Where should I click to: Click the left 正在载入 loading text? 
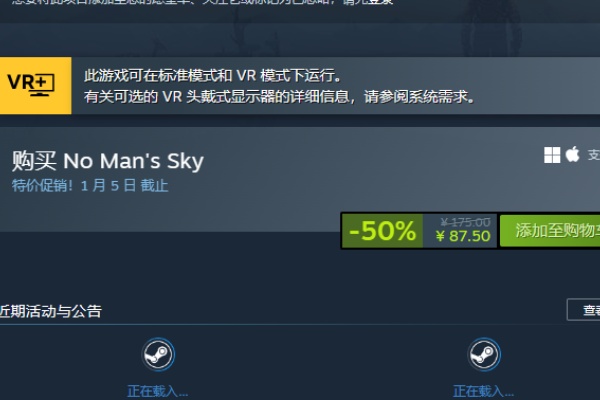point(158,392)
